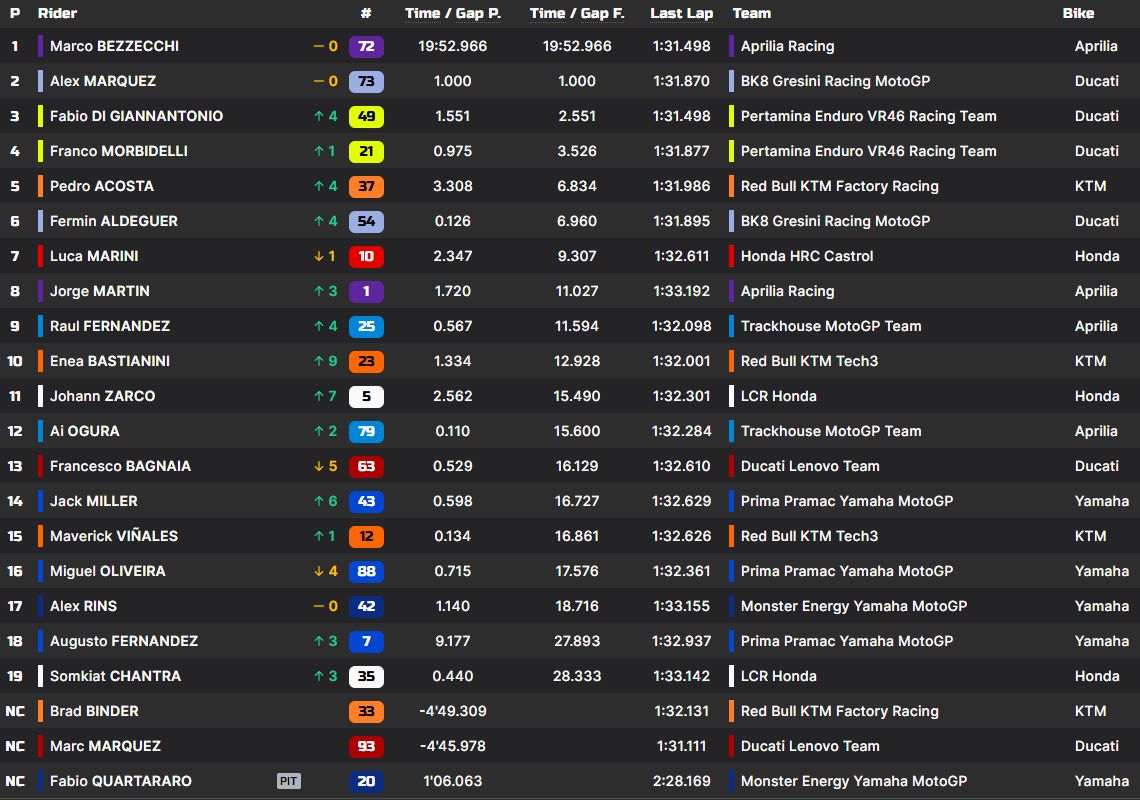Click the number 73 rider badge
Screen dimensions: 1140x800
point(366,81)
